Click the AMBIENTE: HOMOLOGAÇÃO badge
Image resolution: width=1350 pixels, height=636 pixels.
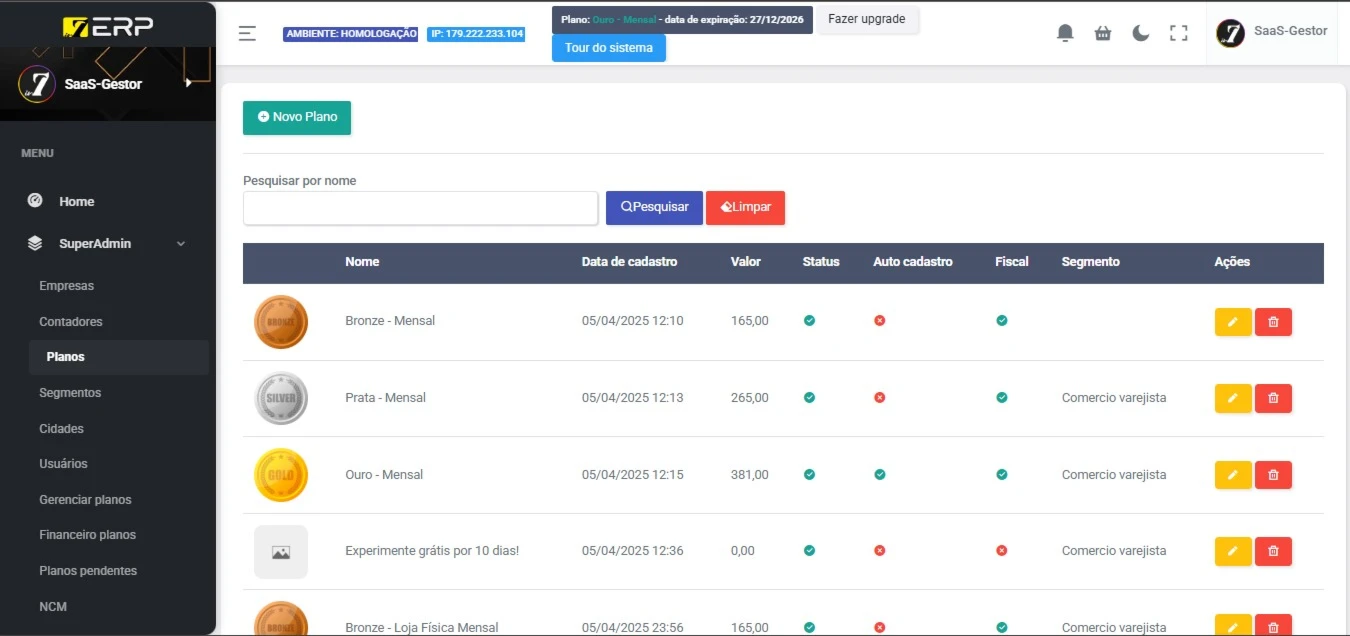click(351, 34)
